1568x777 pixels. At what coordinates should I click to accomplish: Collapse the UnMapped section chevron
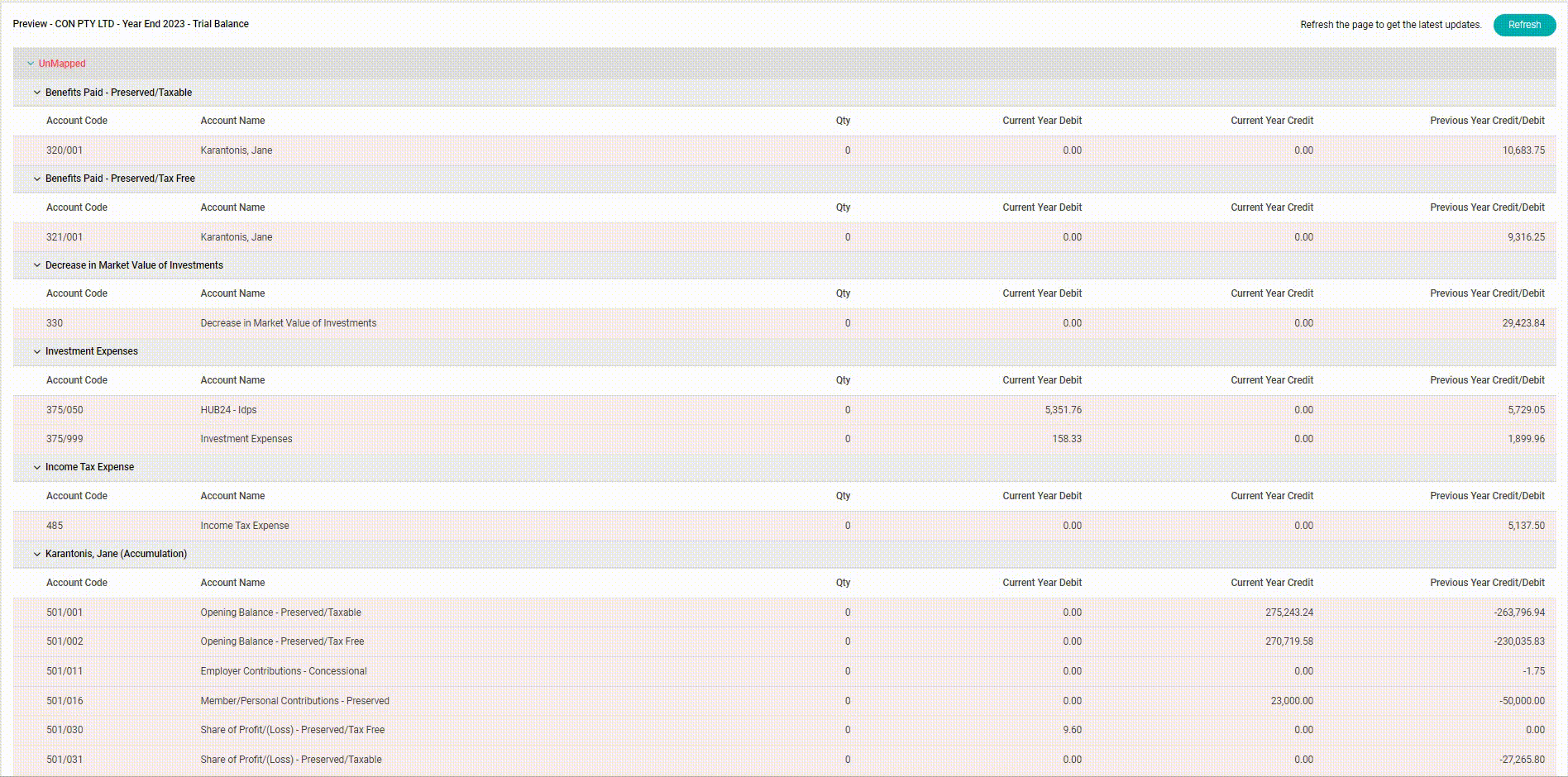31,64
